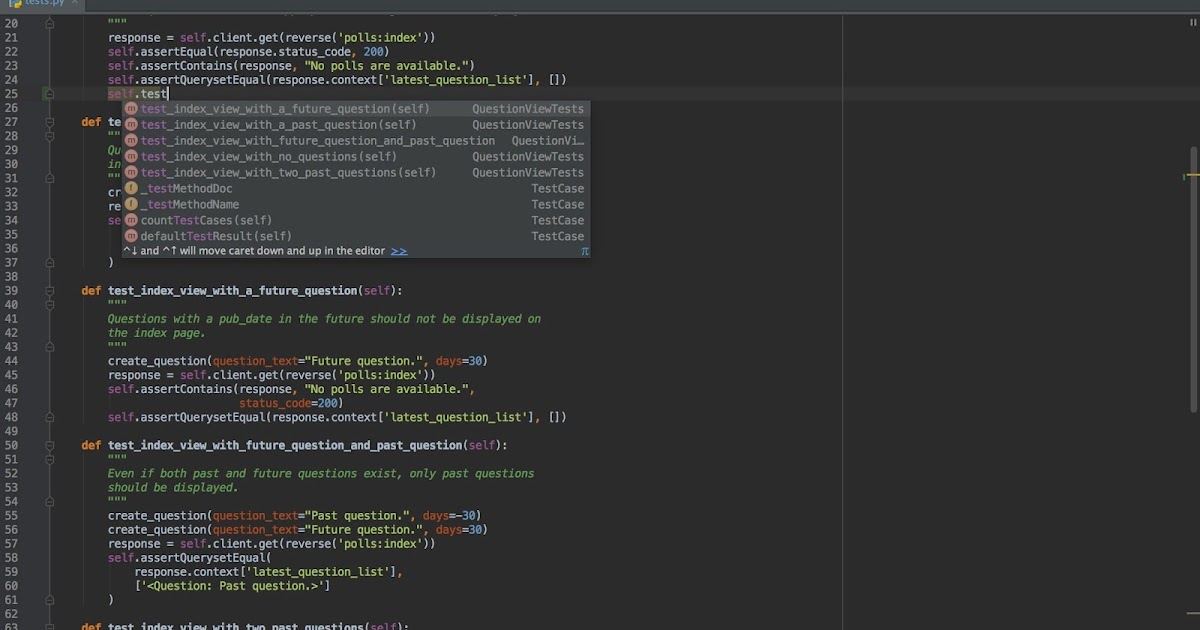Choose test_index_view_with_two_past_questions suggestion
The width and height of the screenshot is (1200, 630).
click(355, 173)
